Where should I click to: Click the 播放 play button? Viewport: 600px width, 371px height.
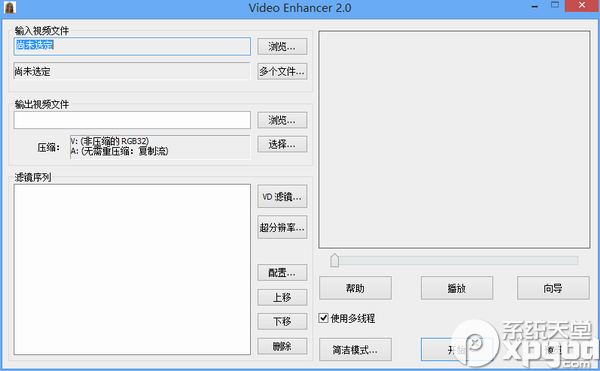457,288
